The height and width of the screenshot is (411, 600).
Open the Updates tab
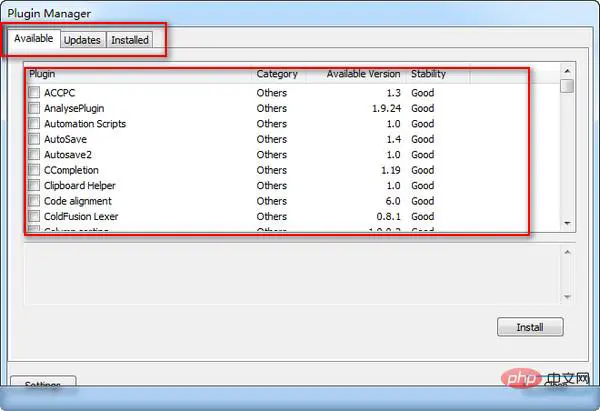[82, 40]
